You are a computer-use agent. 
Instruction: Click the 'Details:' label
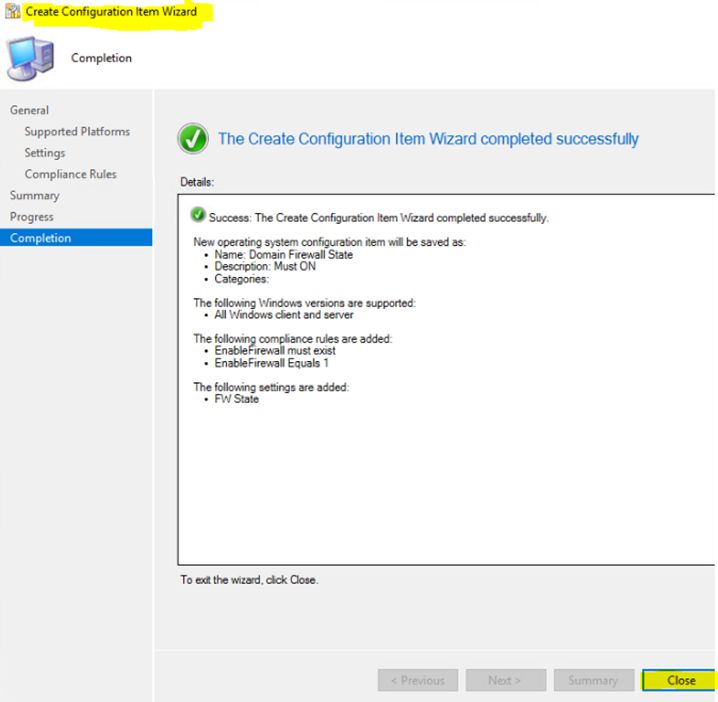(197, 182)
